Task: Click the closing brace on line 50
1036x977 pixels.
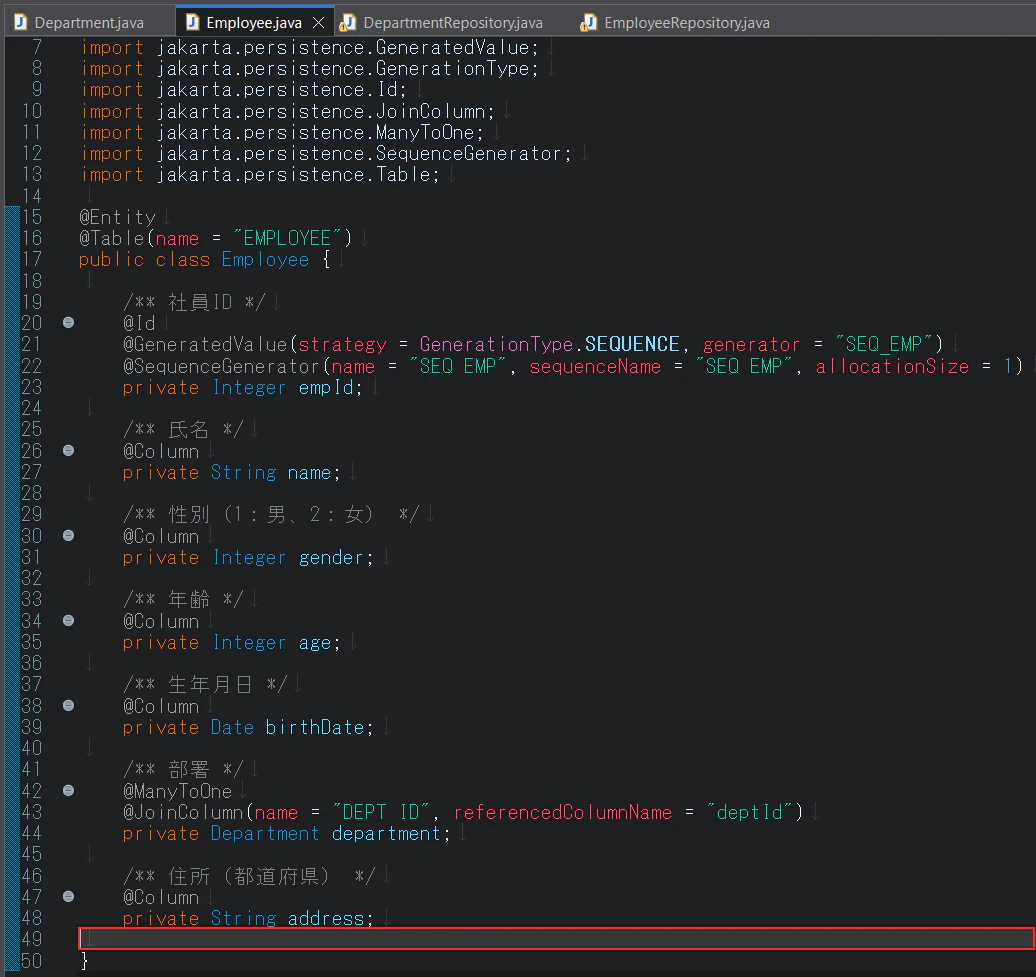Action: 84,960
